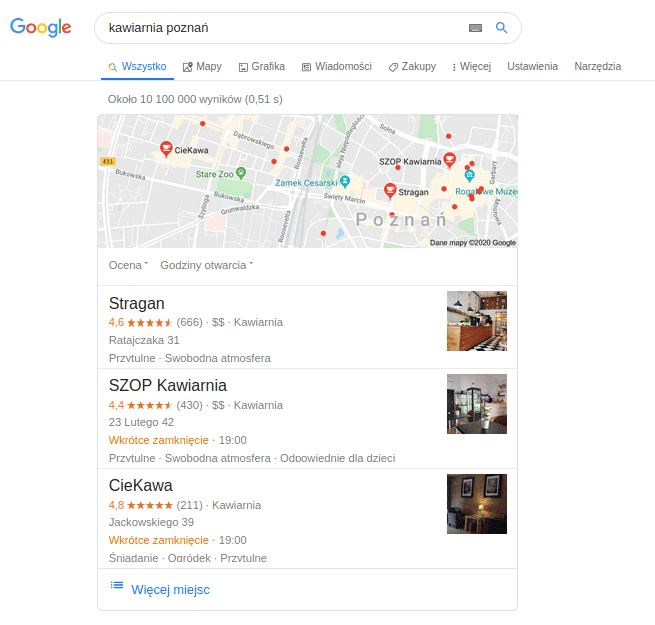The width and height of the screenshot is (655, 625).
Task: Click the 433 road badge on map
Action: 108,162
